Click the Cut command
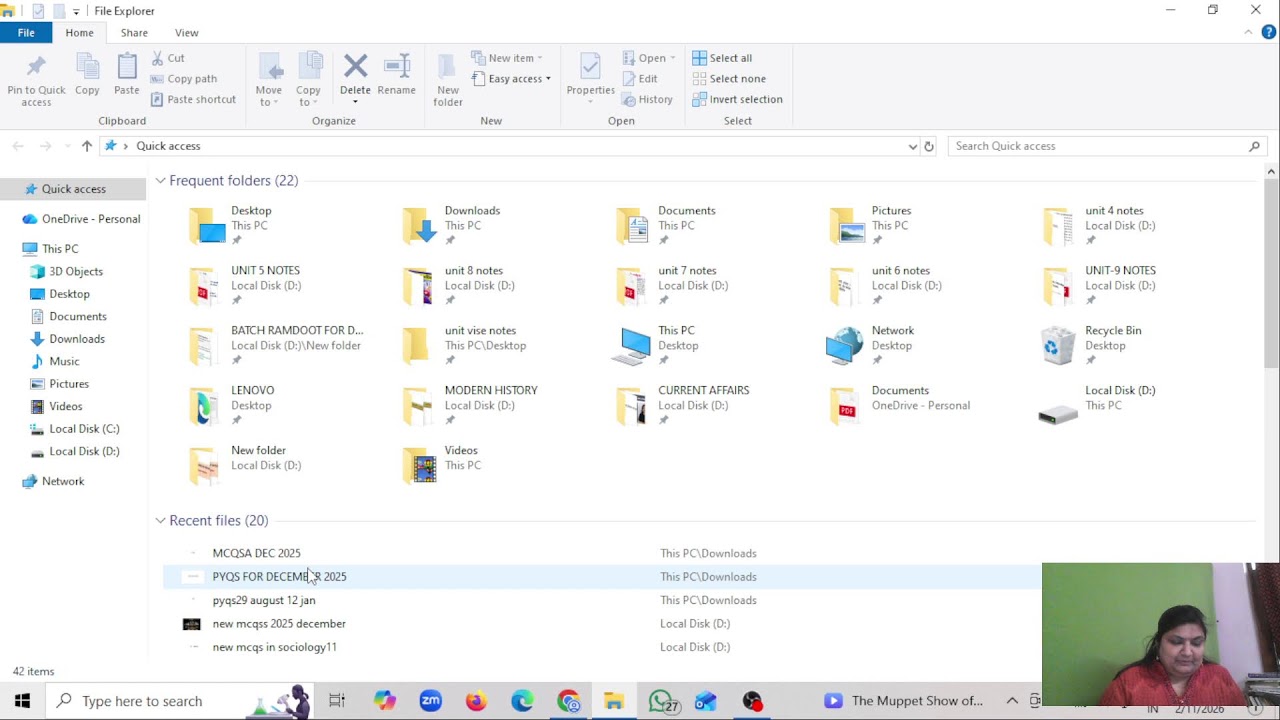 (168, 58)
